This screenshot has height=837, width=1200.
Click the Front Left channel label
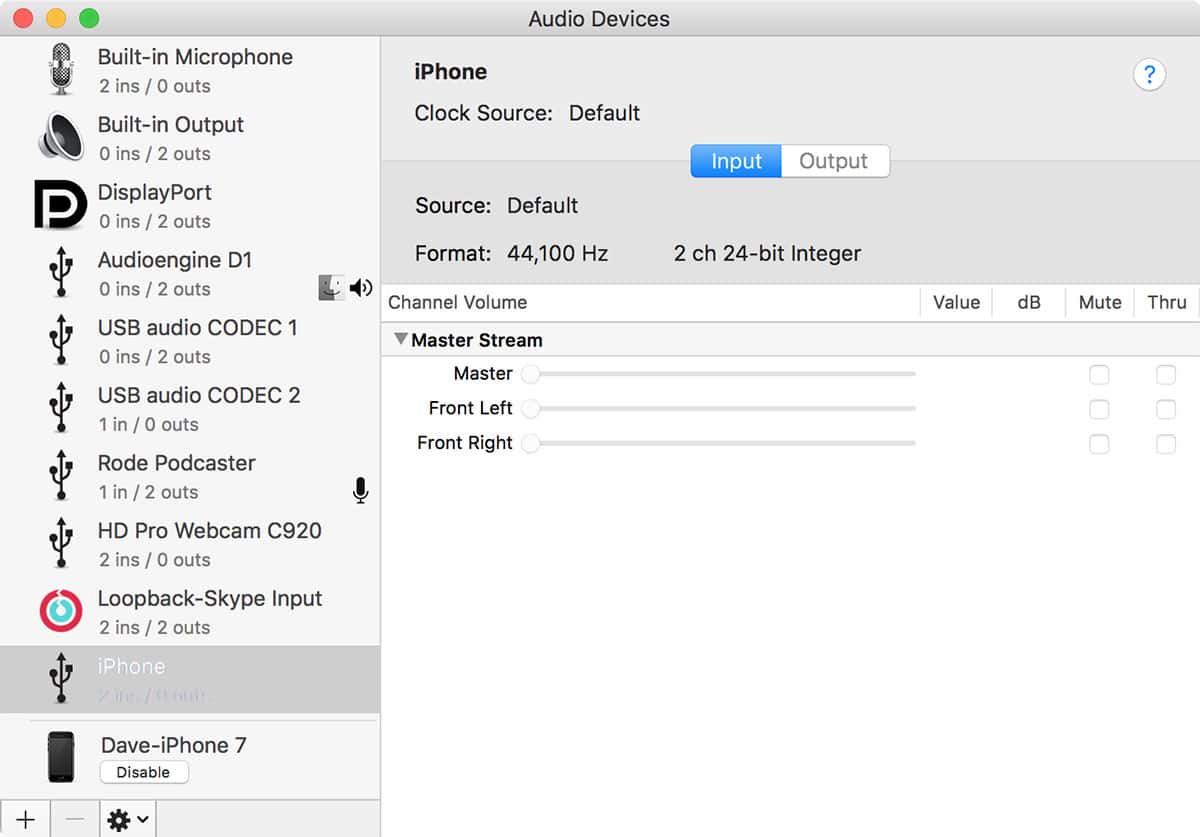click(x=470, y=408)
